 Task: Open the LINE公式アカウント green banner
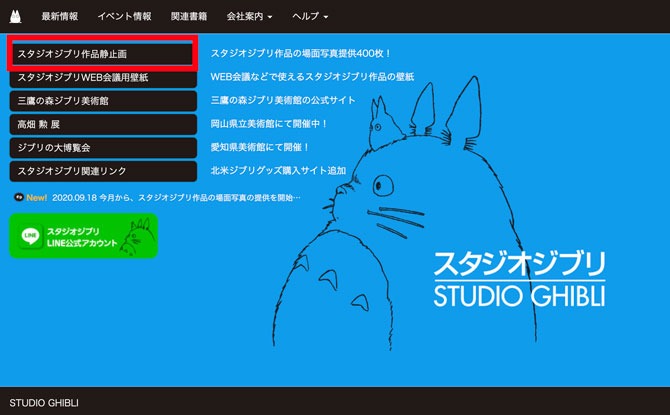pos(84,236)
